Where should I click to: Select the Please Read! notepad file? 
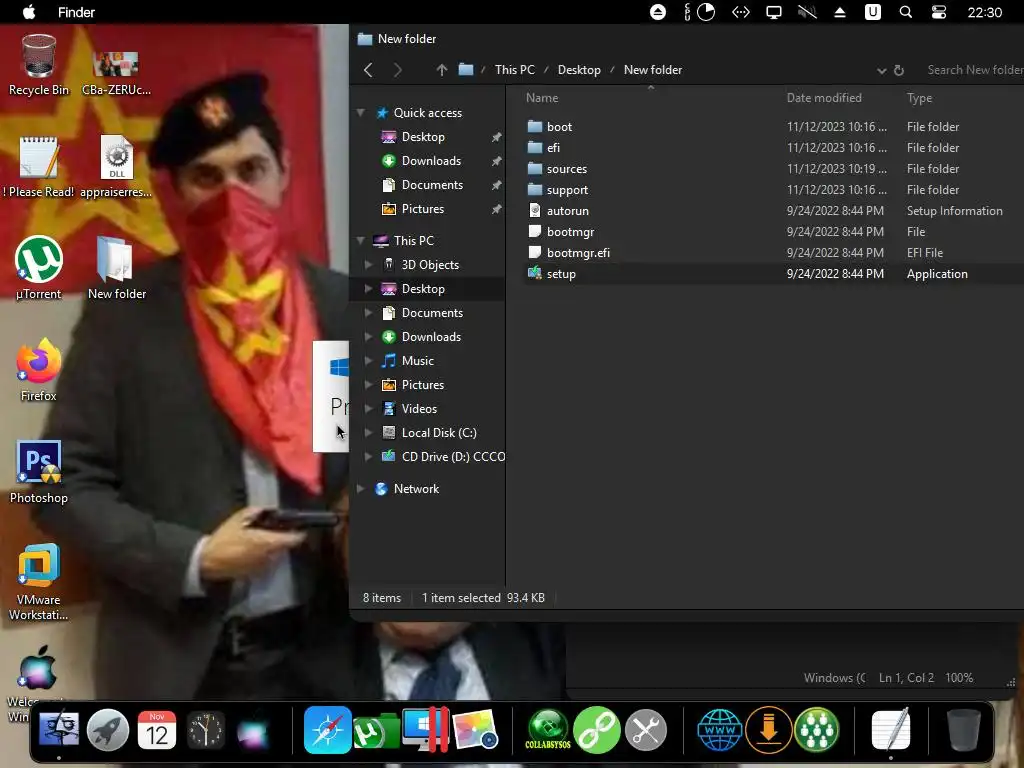pyautogui.click(x=39, y=167)
